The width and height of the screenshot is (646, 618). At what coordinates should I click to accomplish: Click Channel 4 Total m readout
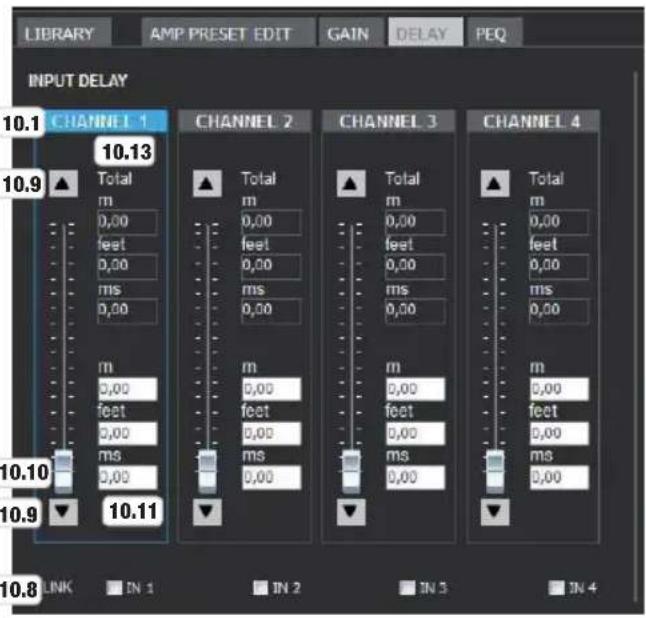(x=559, y=222)
